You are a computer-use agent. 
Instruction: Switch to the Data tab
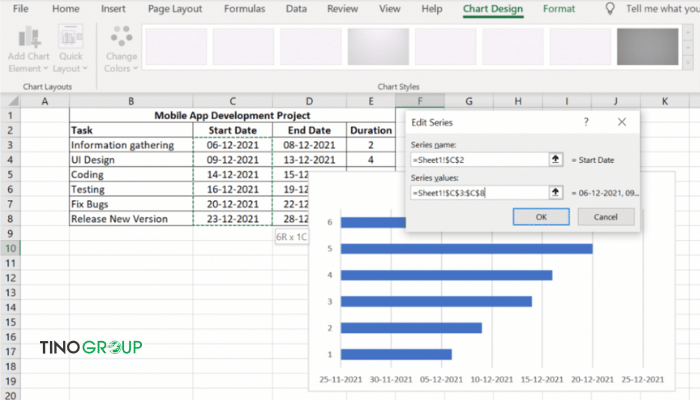tap(296, 8)
